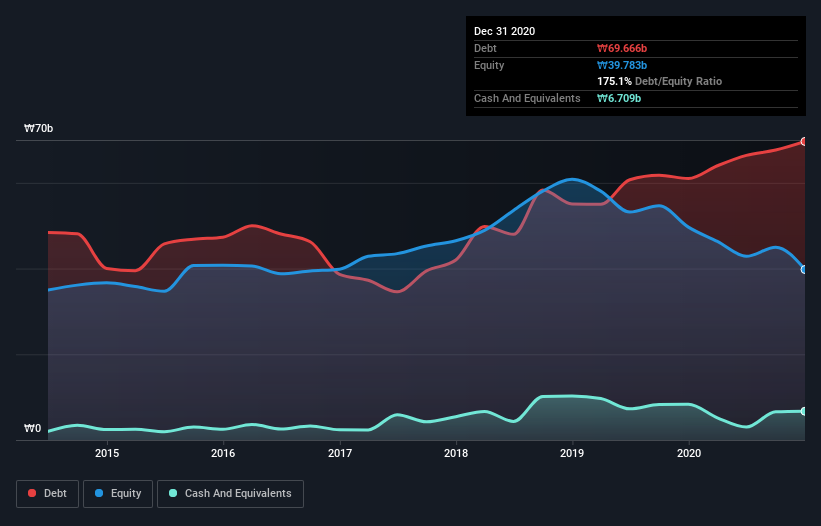Click the 175.1% Debt/Equity Ratio text
Viewport: 821px width, 526px height.
pyautogui.click(x=659, y=82)
